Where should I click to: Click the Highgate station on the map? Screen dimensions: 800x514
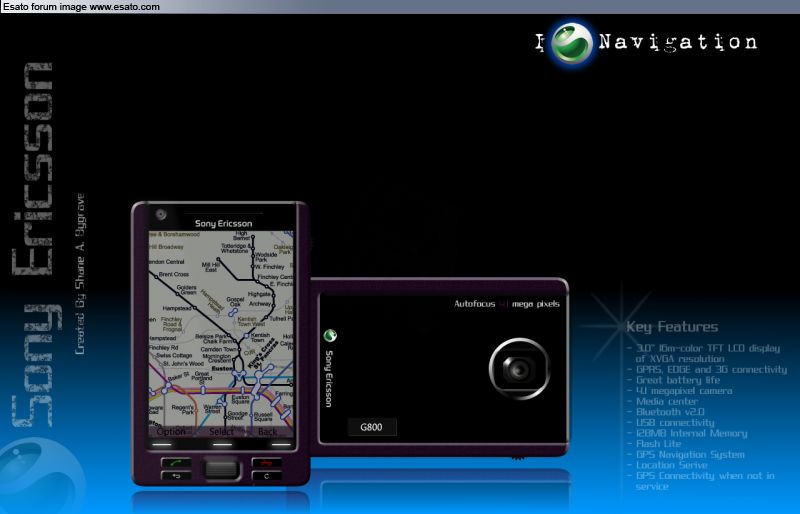point(259,294)
